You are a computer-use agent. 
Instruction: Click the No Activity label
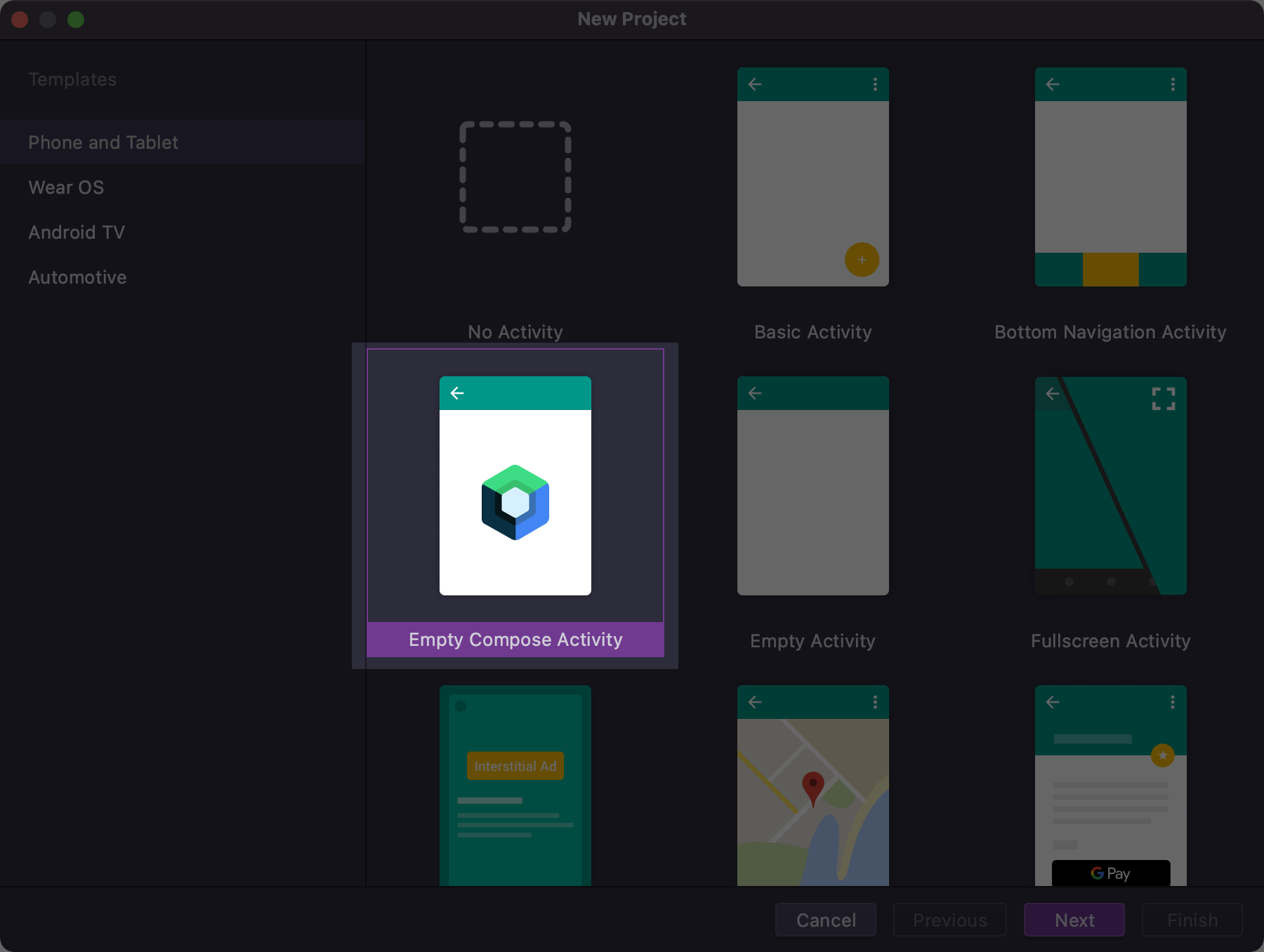click(515, 332)
